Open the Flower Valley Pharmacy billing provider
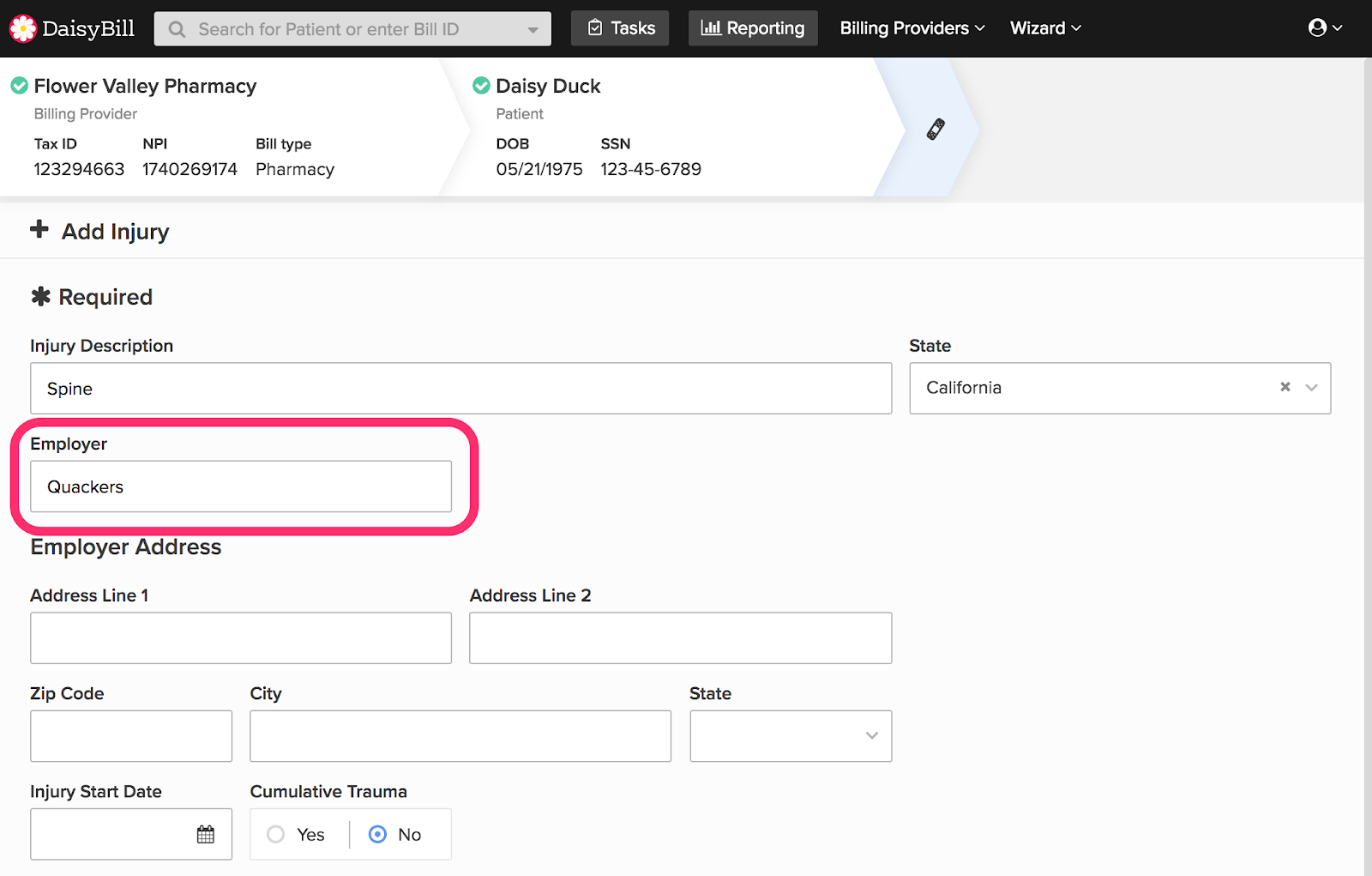 click(x=145, y=86)
